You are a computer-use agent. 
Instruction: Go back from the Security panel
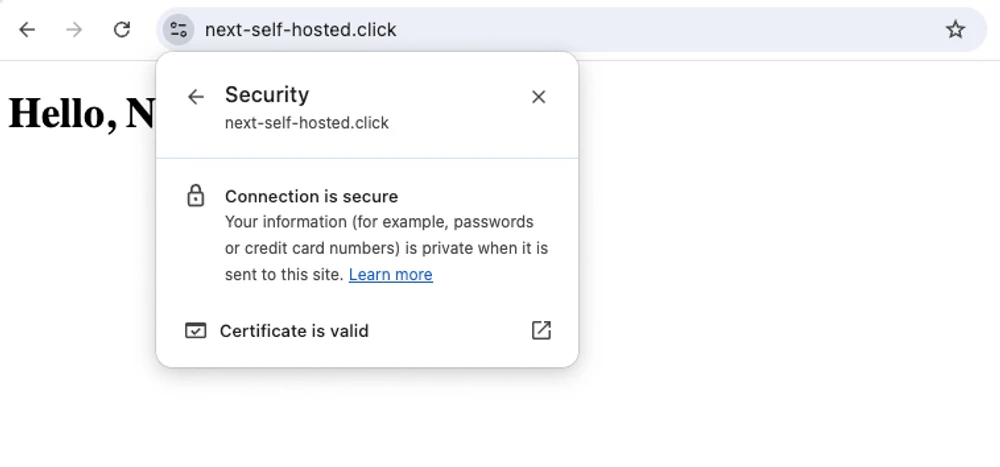click(x=196, y=96)
